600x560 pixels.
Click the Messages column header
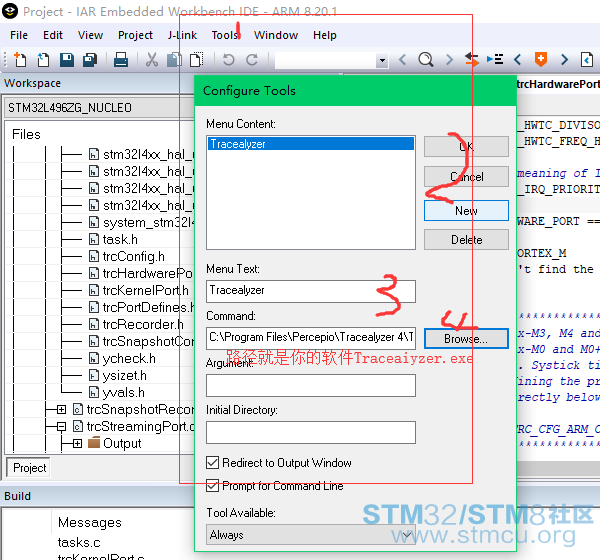(90, 522)
